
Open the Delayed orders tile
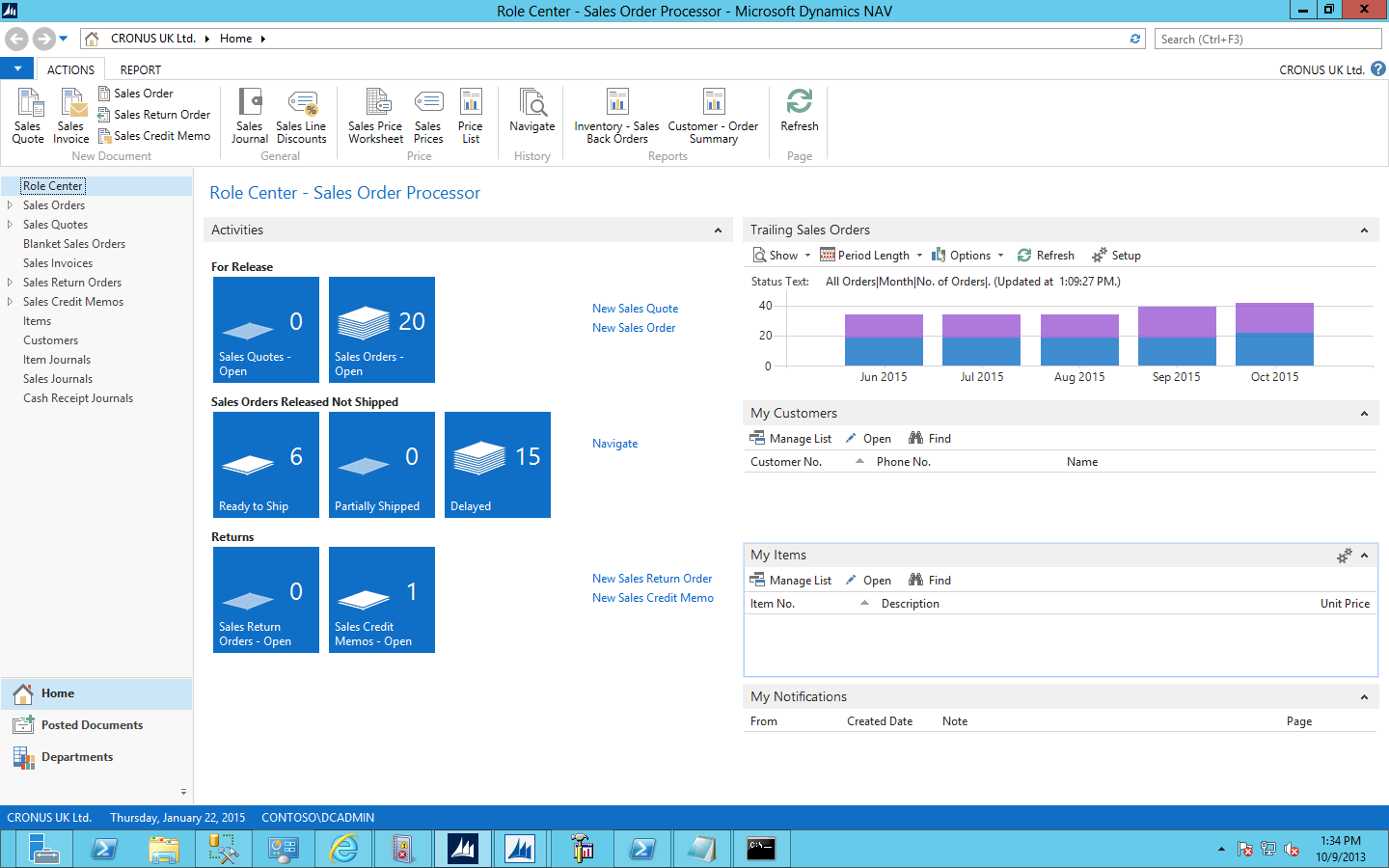tap(498, 465)
